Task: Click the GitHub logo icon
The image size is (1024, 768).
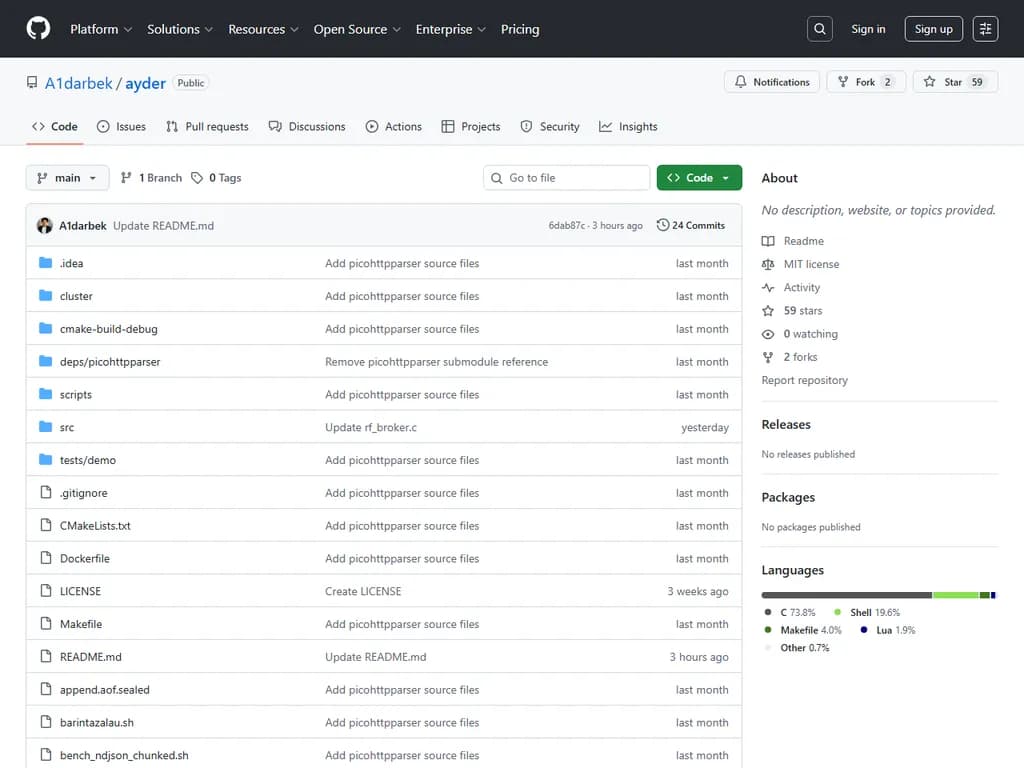Action: coord(38,29)
